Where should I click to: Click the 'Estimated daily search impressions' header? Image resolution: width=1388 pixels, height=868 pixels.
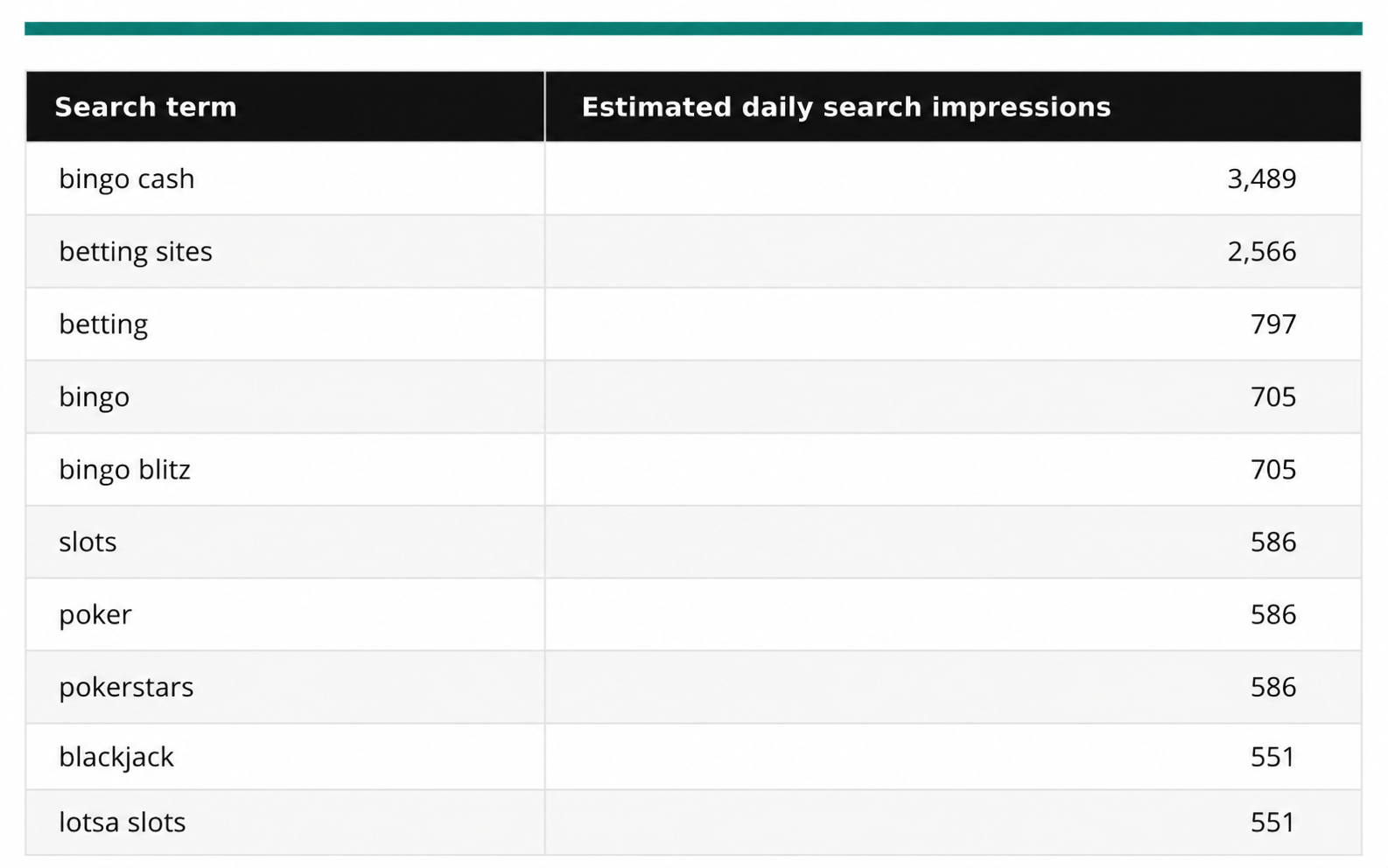coord(845,107)
